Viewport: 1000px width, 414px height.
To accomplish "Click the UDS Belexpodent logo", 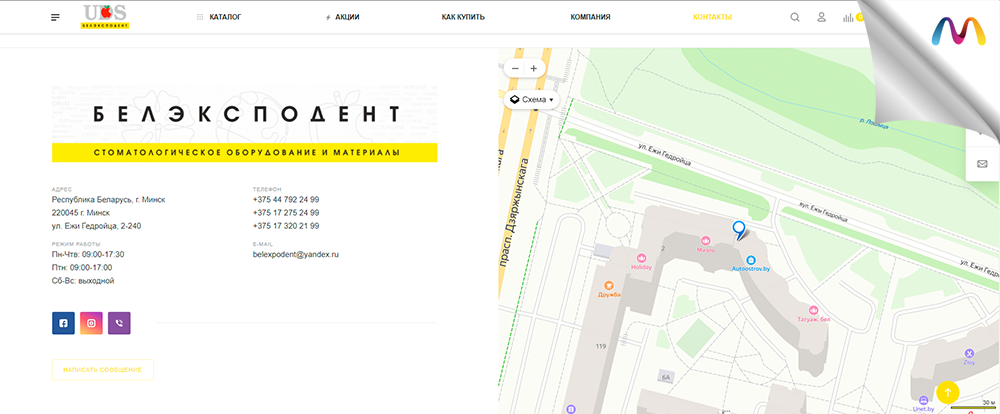I will click(106, 17).
